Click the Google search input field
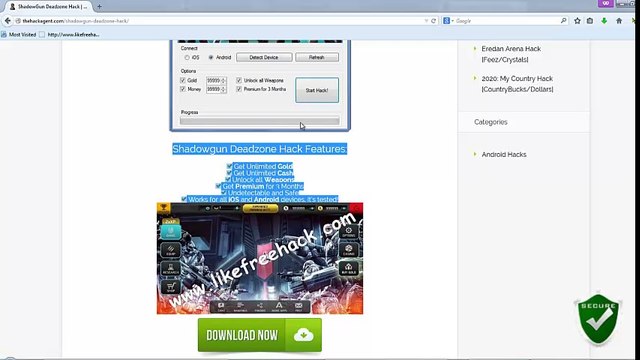The width and height of the screenshot is (640, 360). tap(506, 20)
